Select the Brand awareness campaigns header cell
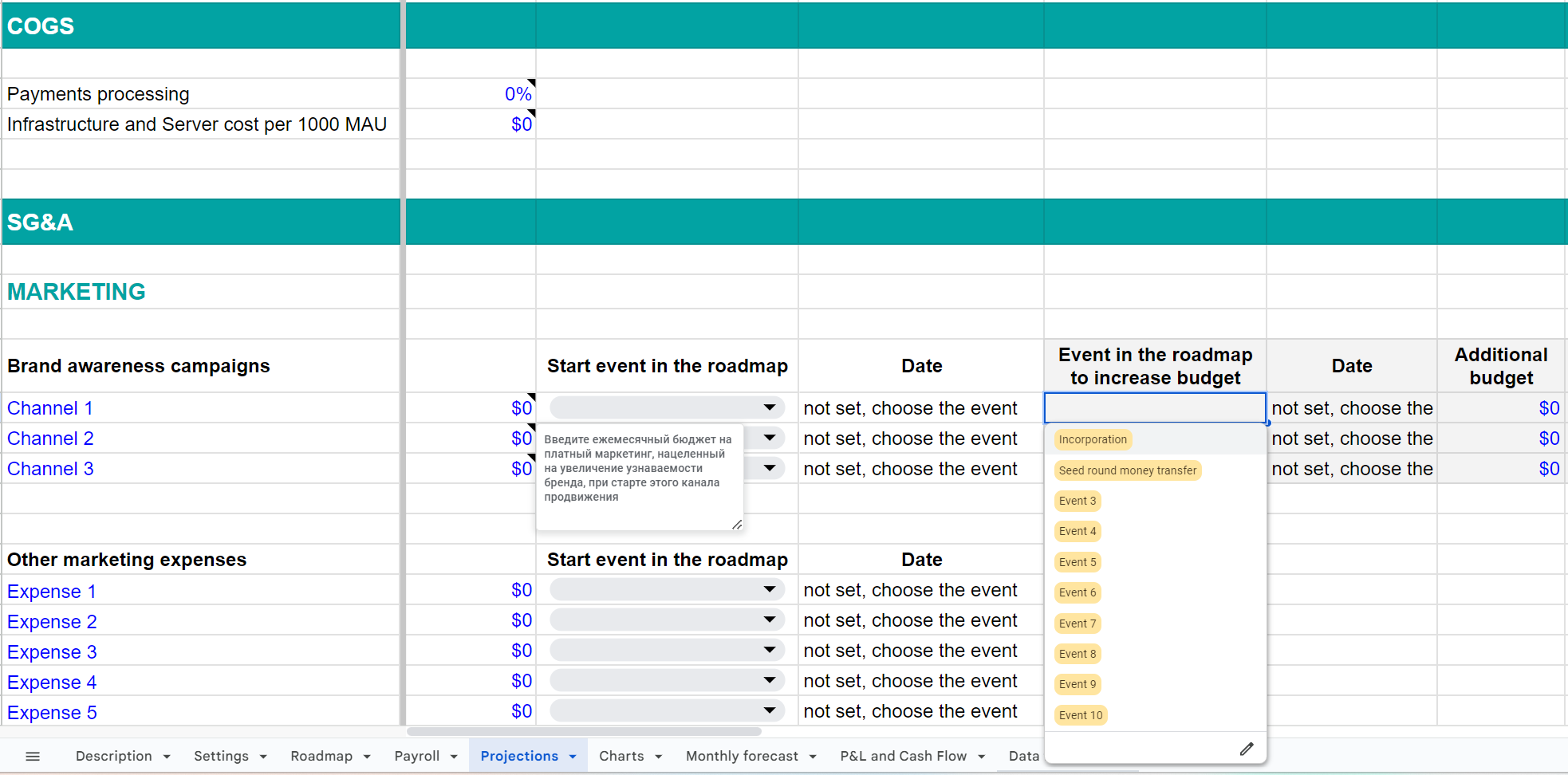The image size is (1568, 775). pos(201,366)
